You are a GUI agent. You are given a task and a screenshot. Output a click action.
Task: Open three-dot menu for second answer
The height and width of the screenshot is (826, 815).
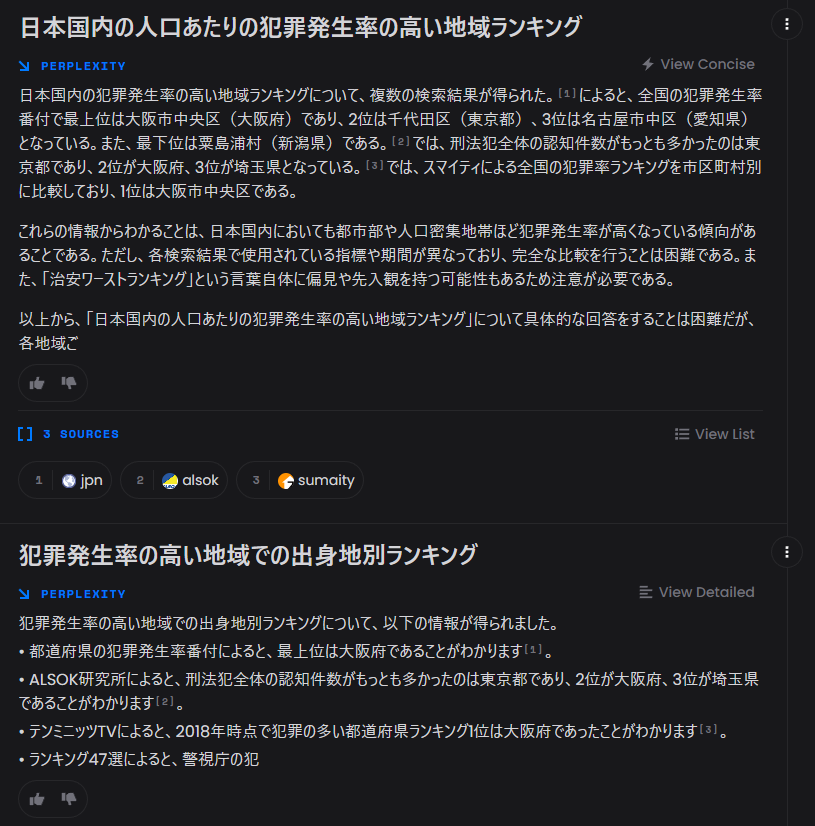pos(787,552)
